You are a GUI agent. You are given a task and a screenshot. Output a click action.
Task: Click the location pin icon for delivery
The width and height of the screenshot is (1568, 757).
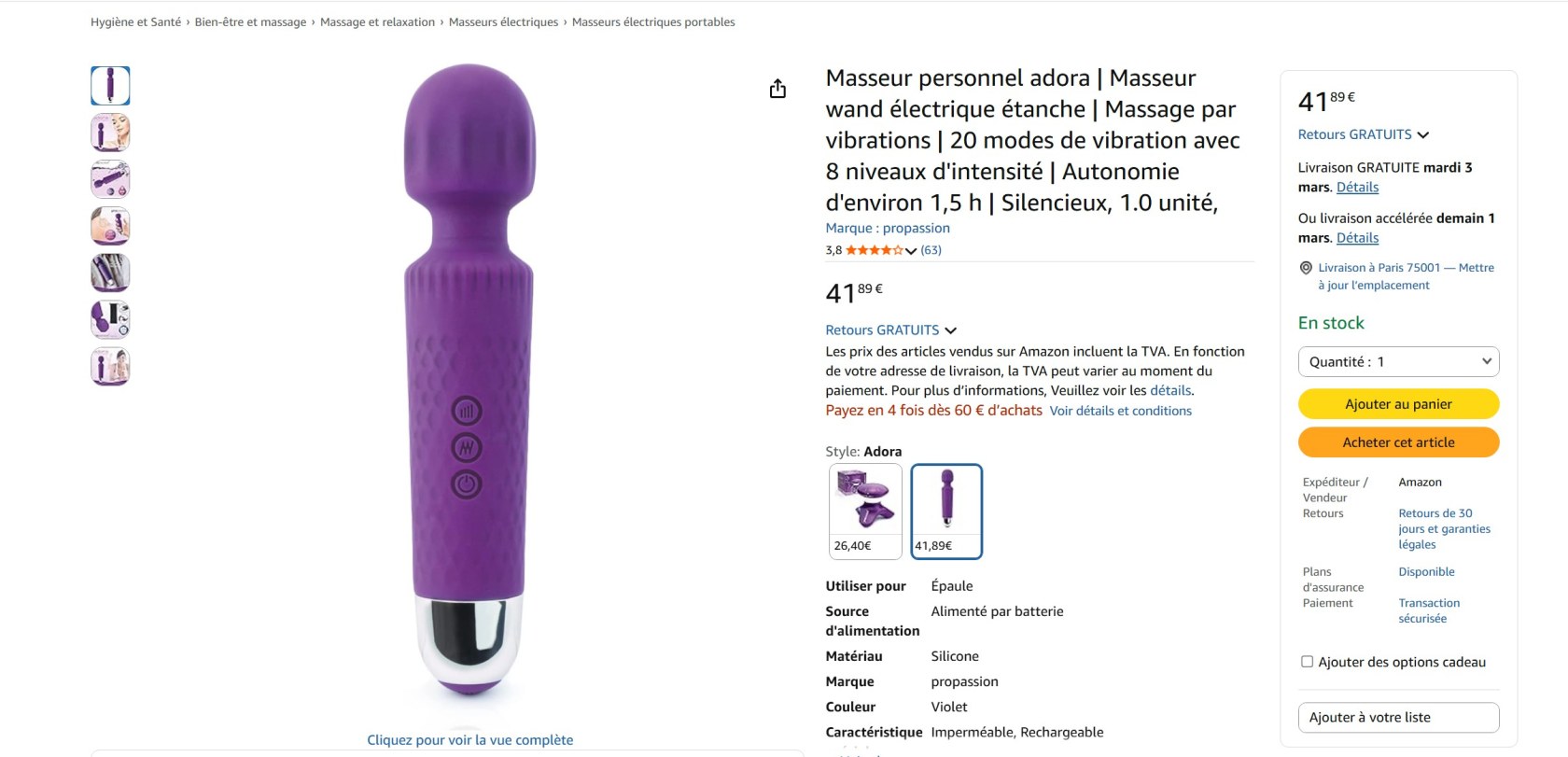click(1306, 268)
